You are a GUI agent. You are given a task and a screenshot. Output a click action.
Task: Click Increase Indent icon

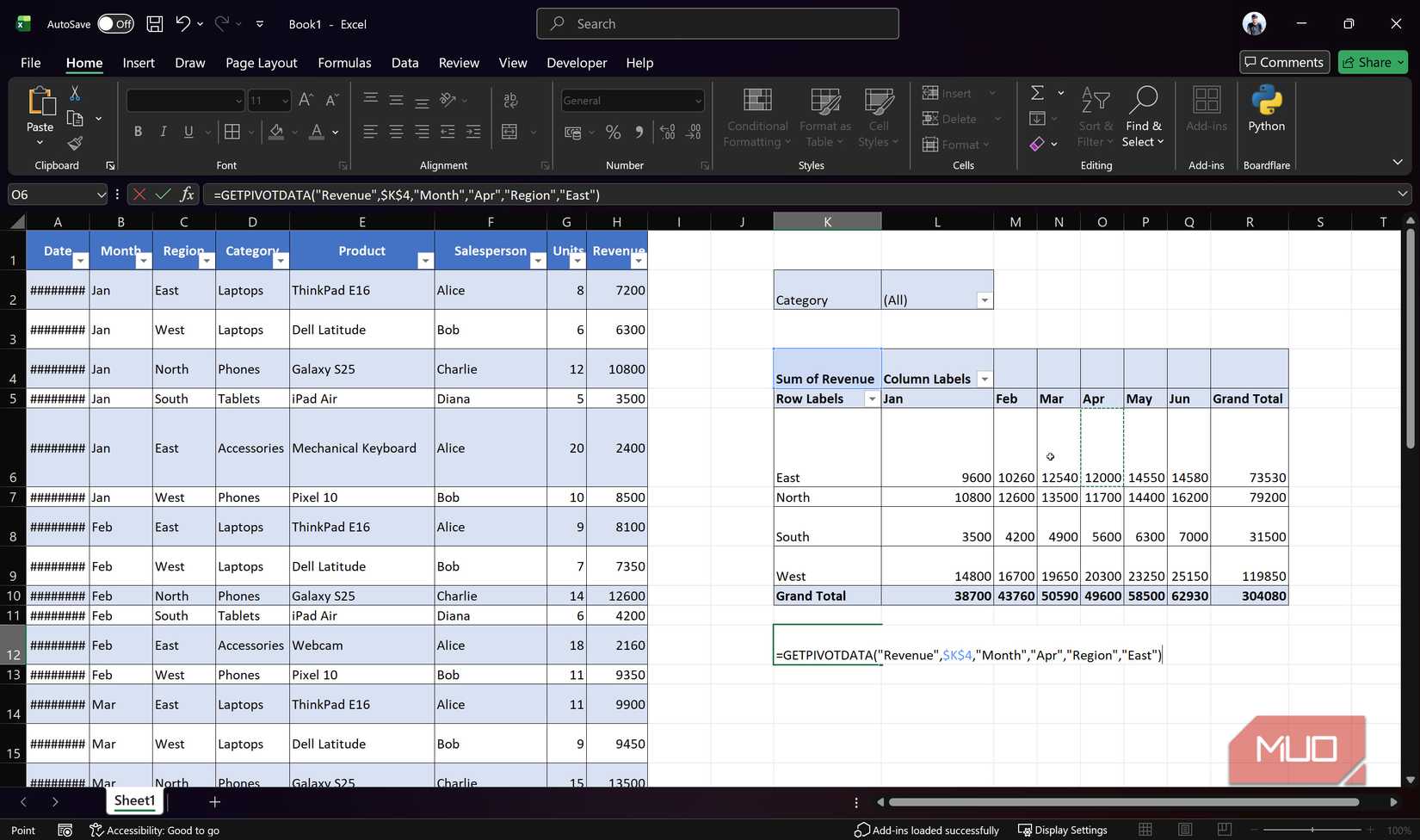(473, 132)
